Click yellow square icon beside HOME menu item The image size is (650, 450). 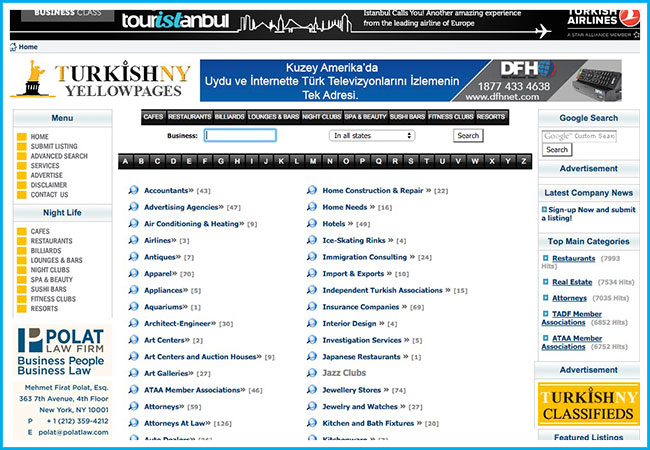22,137
